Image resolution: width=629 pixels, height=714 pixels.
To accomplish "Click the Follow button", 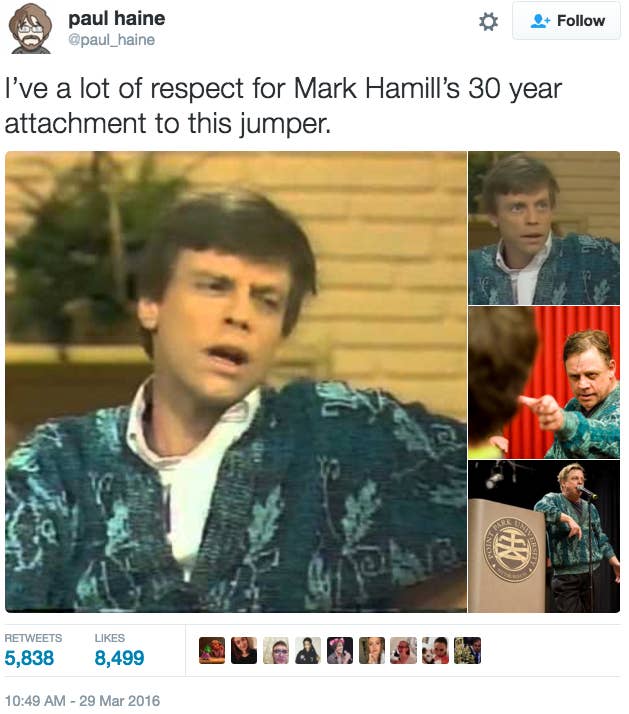I will [566, 20].
